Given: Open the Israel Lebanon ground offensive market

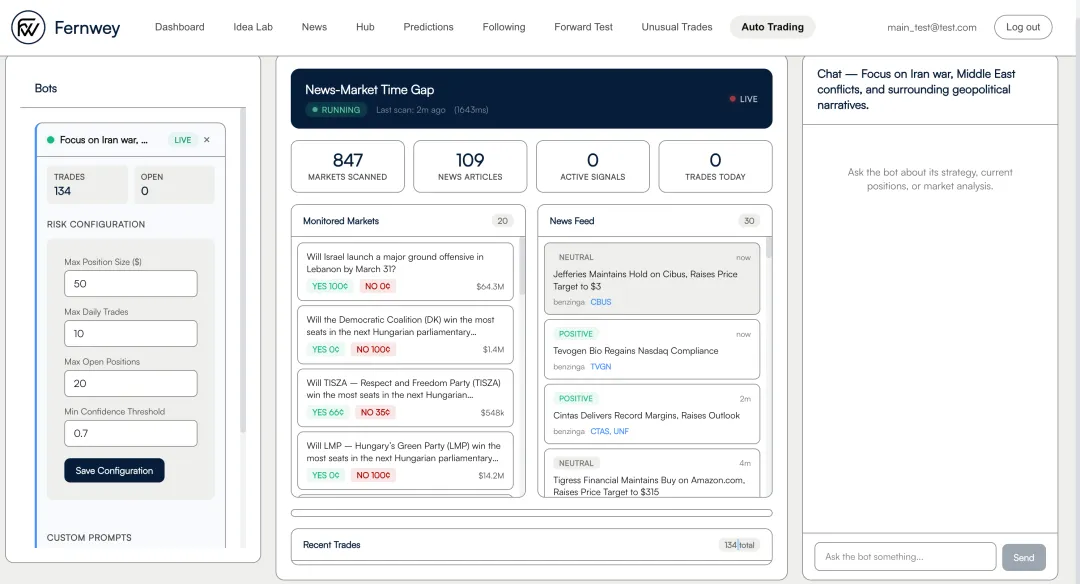Looking at the screenshot, I should [x=405, y=271].
